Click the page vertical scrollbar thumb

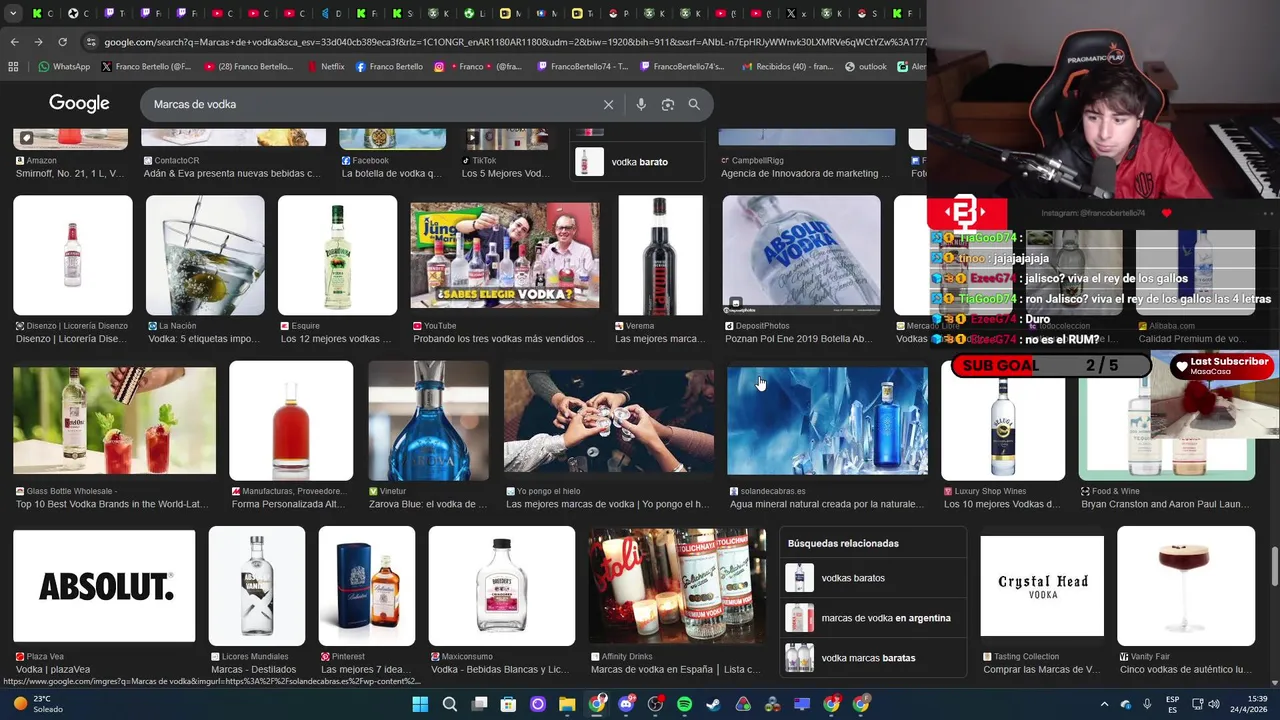1273,567
